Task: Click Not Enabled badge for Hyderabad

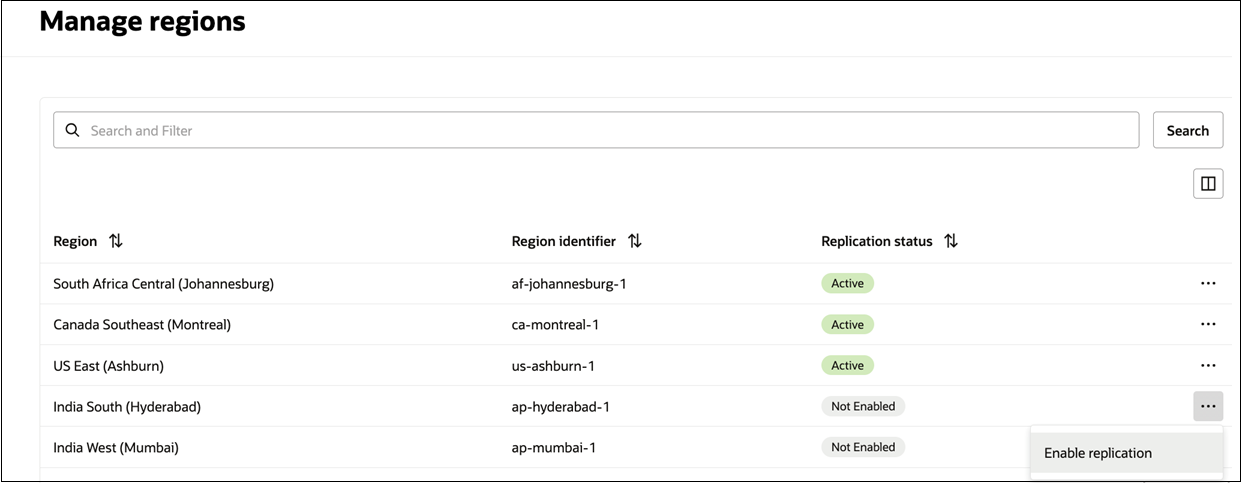Action: click(x=863, y=407)
